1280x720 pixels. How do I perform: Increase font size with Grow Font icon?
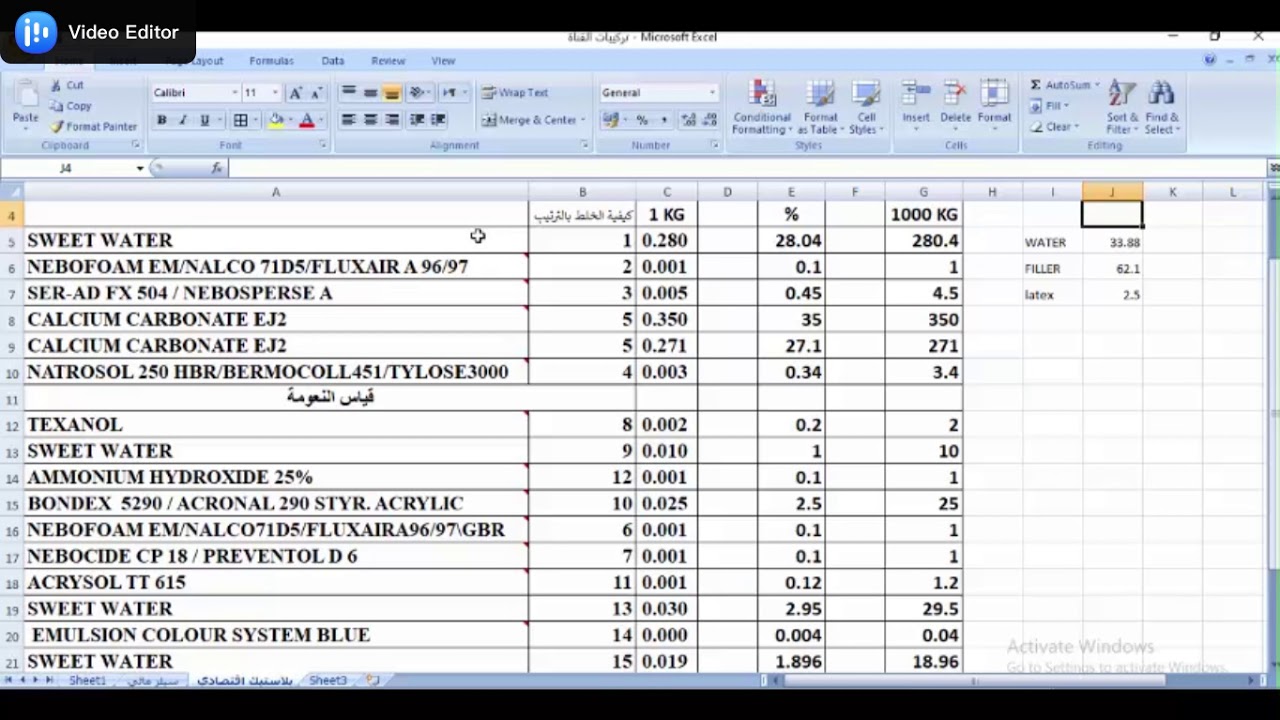tap(295, 93)
